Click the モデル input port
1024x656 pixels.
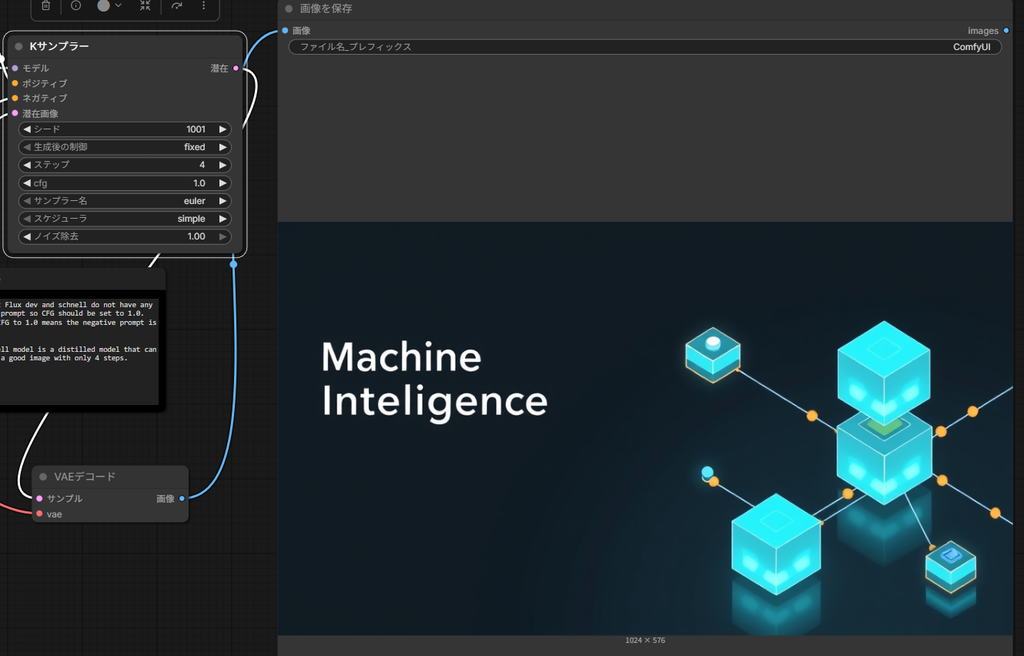click(15, 68)
